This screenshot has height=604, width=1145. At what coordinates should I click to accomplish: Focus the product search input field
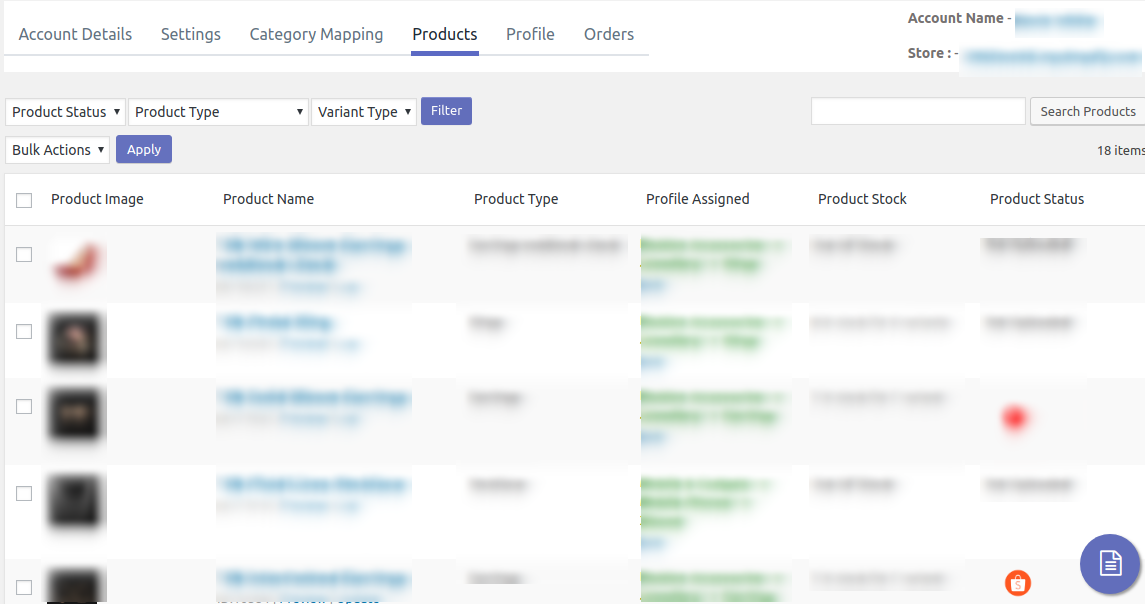[918, 112]
